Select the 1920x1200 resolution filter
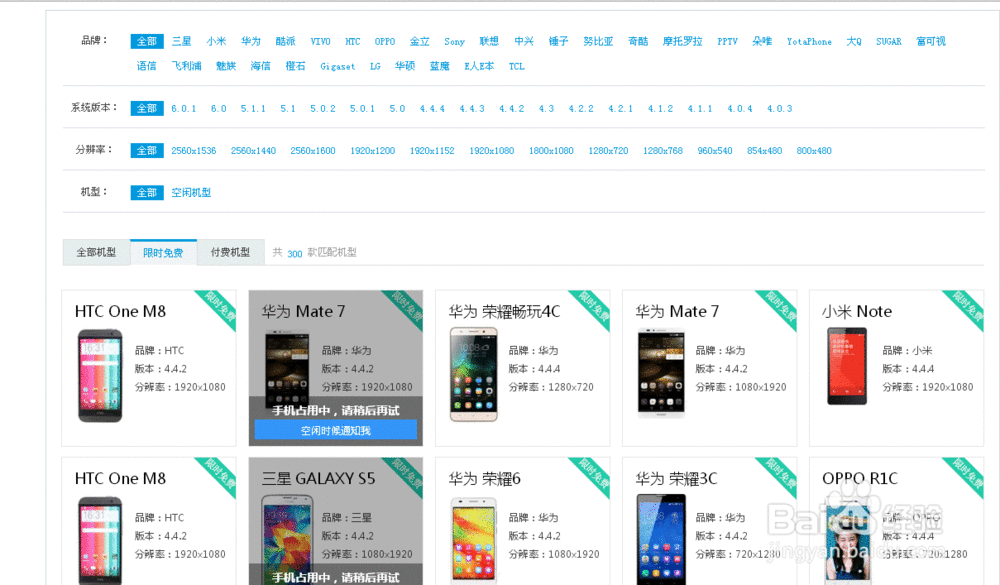 click(372, 151)
